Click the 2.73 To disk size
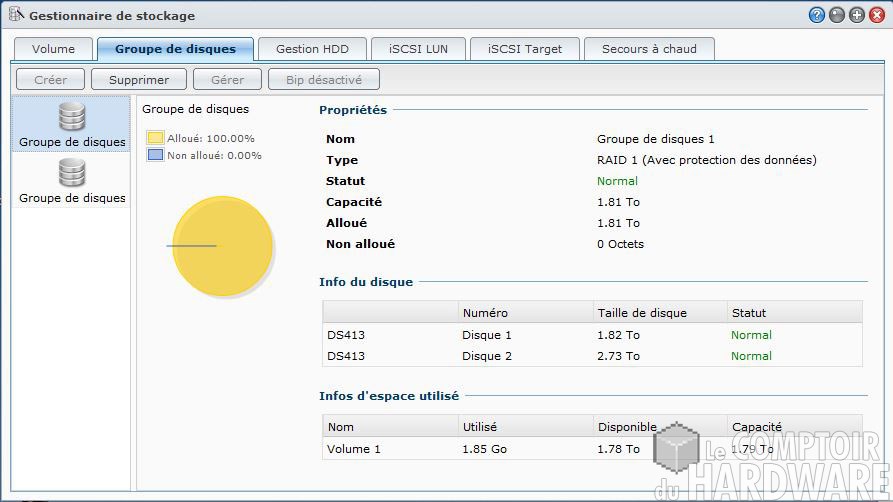The height and width of the screenshot is (502, 893). pos(618,356)
